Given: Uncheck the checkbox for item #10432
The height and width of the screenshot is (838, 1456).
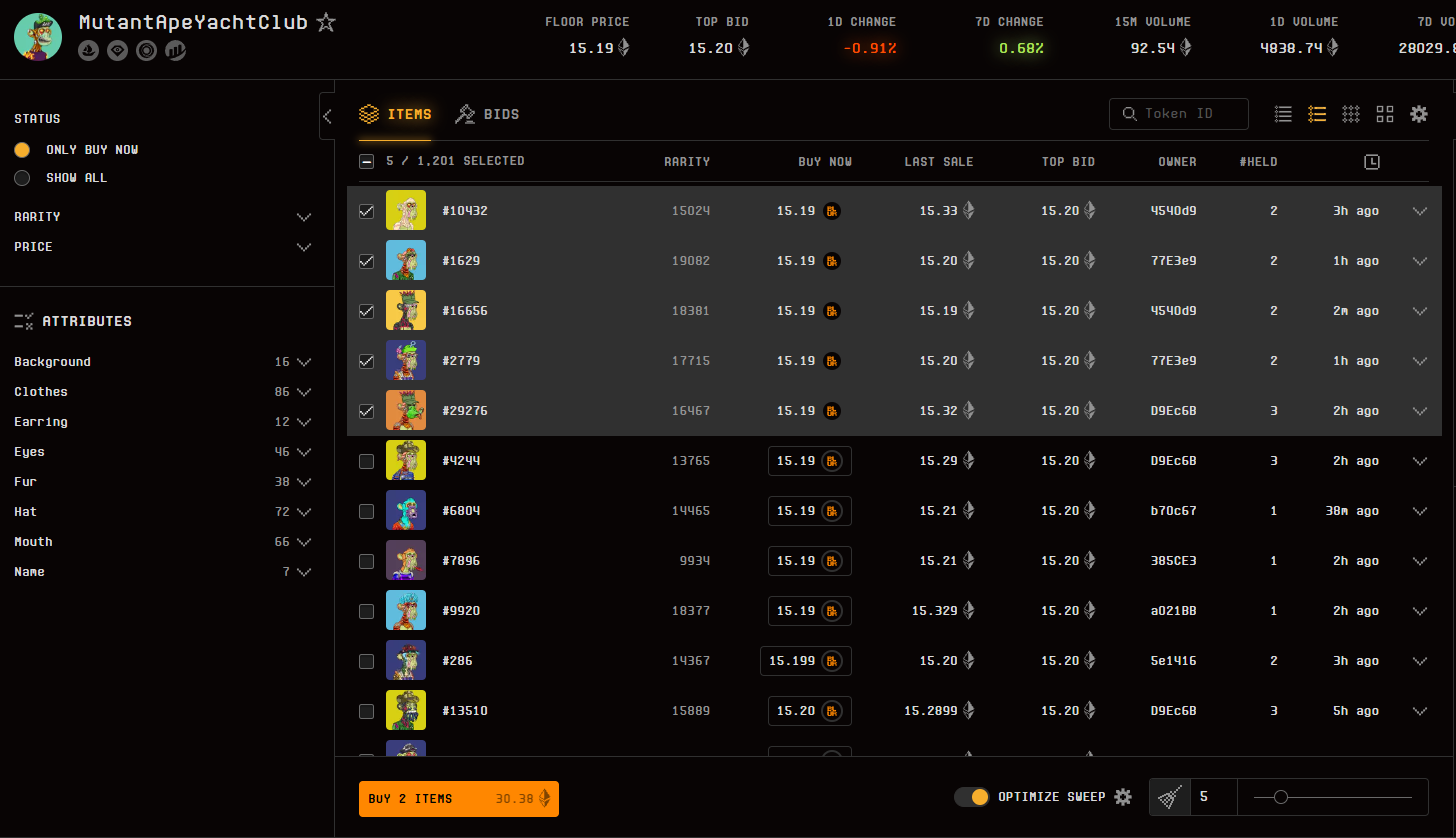Looking at the screenshot, I should 366,211.
